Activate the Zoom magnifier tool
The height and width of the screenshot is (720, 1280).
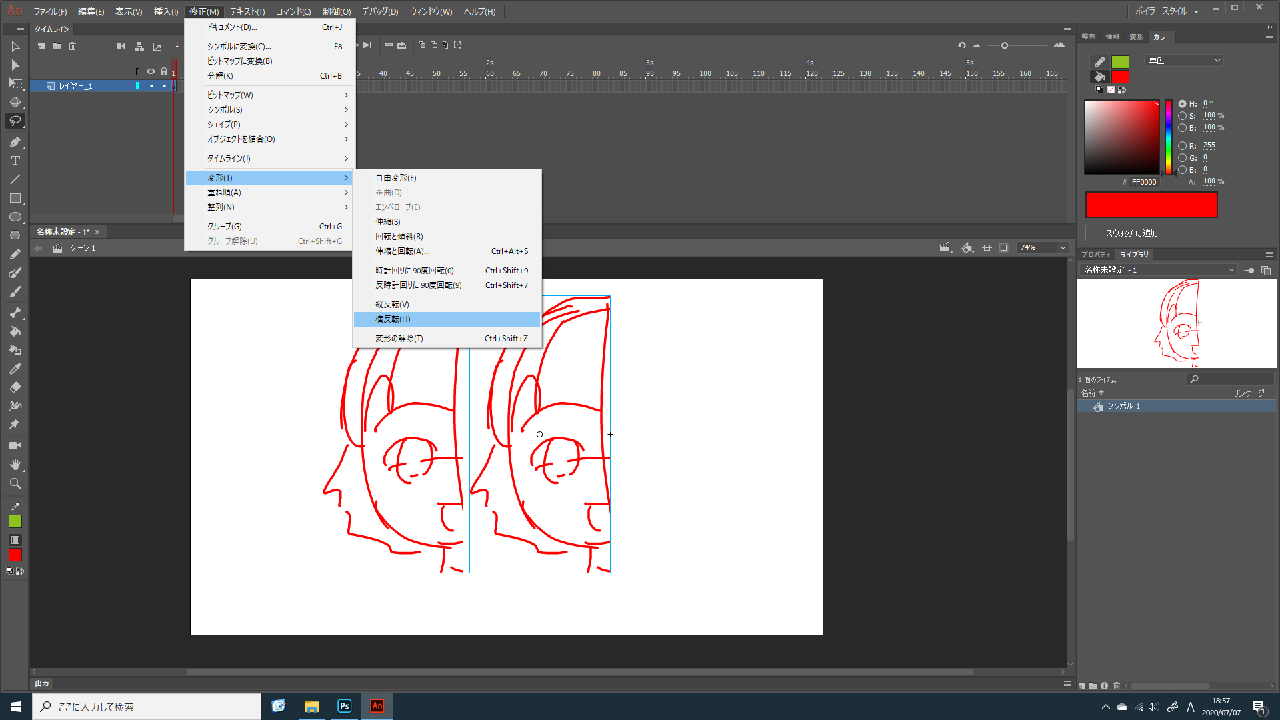click(15, 483)
